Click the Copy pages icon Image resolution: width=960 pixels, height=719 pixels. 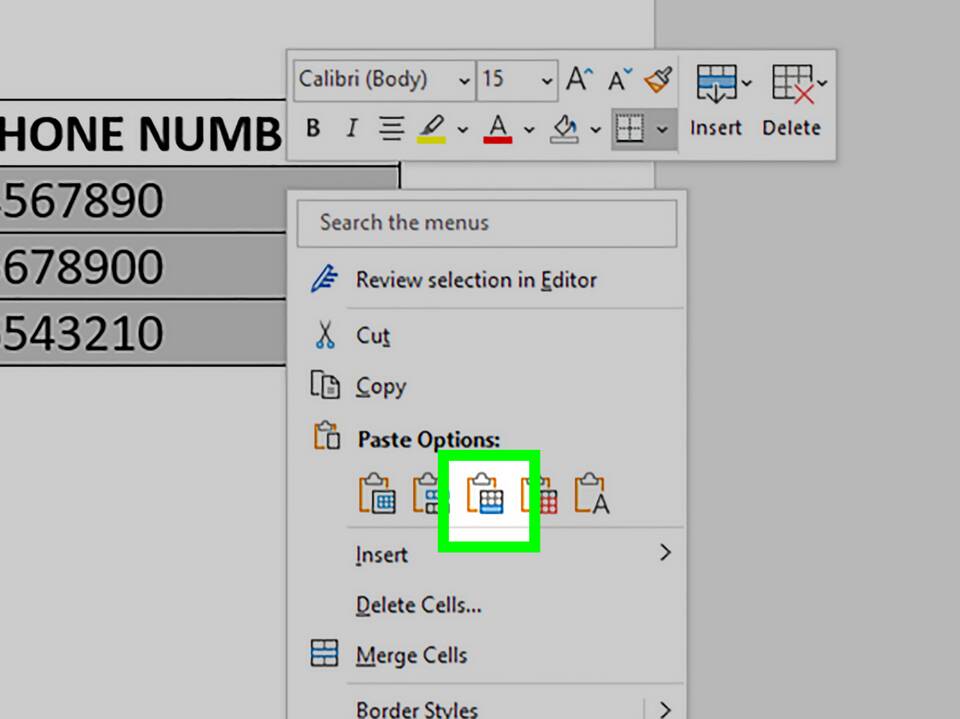[324, 385]
